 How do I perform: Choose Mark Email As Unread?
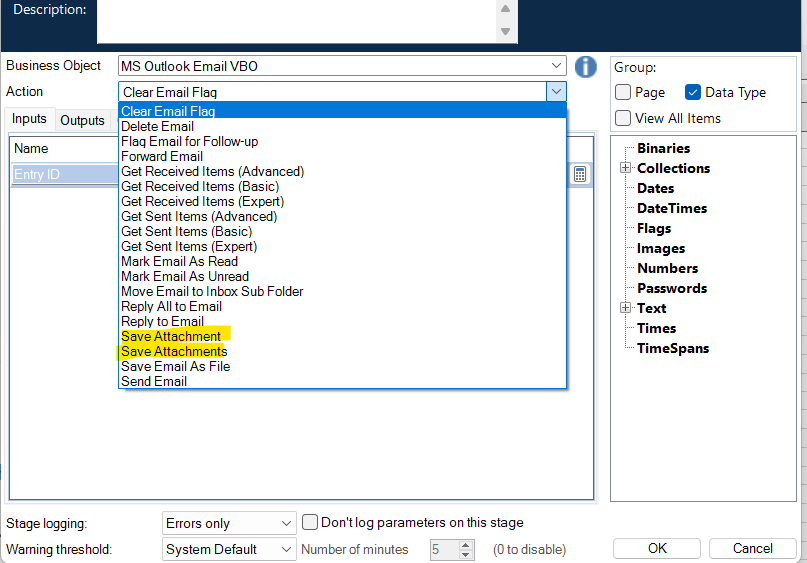pos(342,276)
